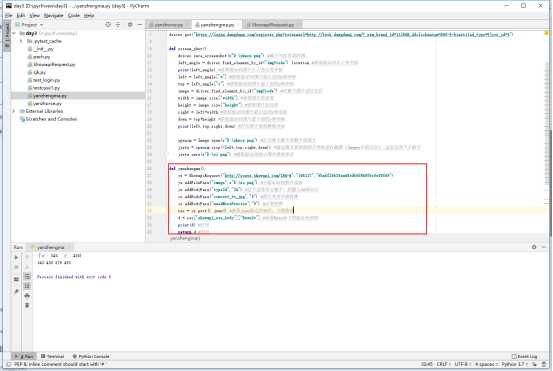The height and width of the screenshot is (371, 553).
Task: Open the Navigate menu
Action: tap(53, 16)
